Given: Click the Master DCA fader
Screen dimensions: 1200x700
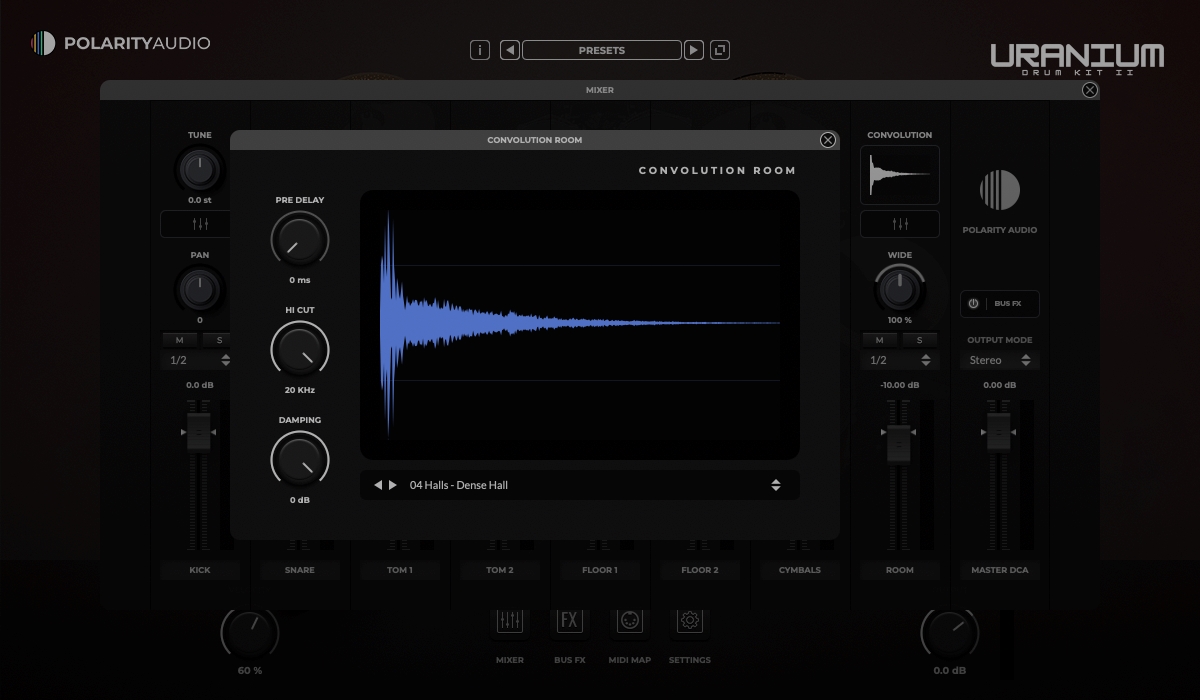Looking at the screenshot, I should point(999,431).
